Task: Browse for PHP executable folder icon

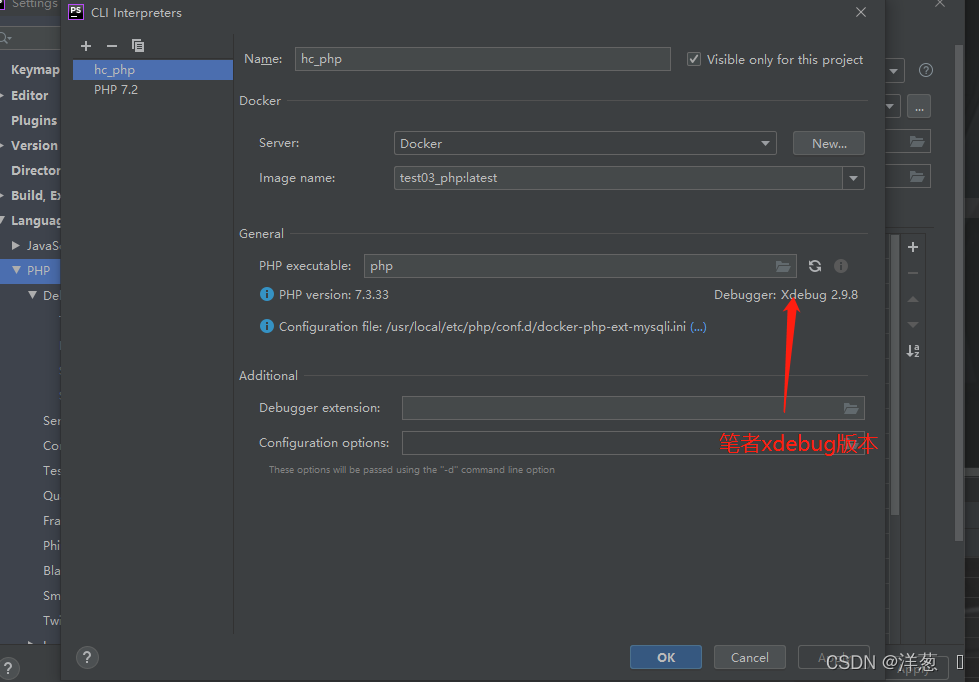Action: click(783, 266)
